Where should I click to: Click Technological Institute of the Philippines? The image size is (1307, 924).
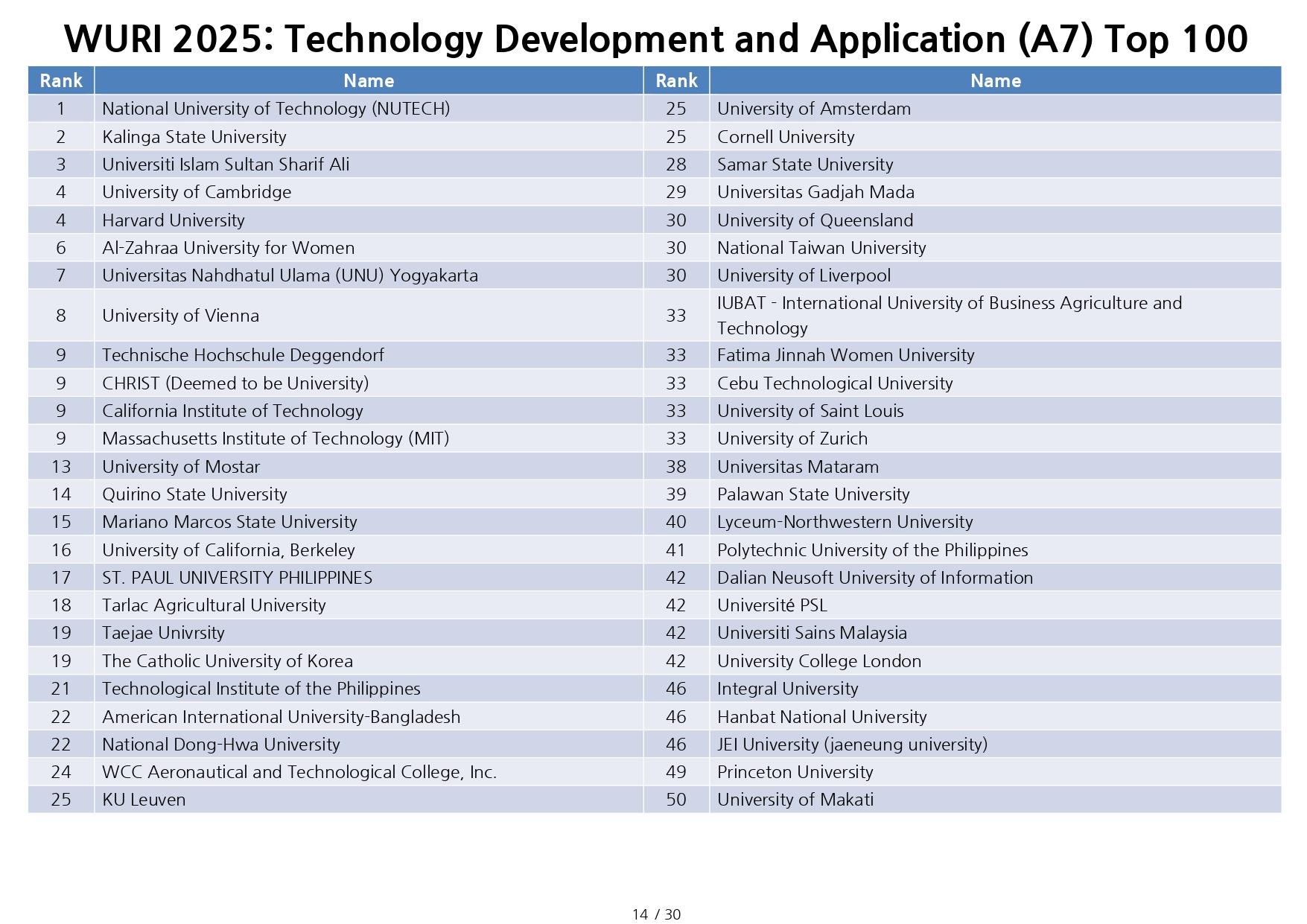coord(261,689)
